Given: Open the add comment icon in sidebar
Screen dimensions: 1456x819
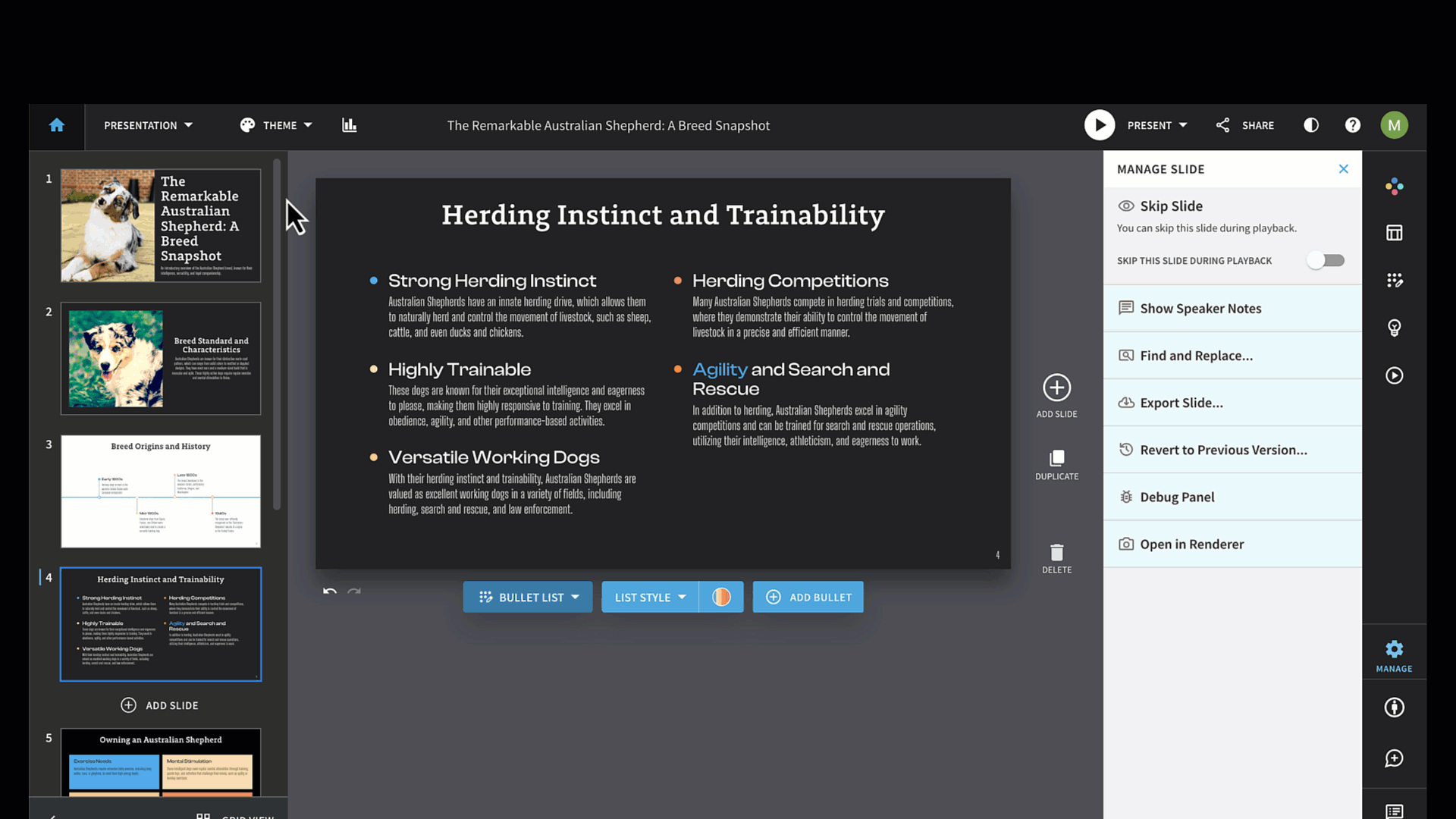Looking at the screenshot, I should coord(1394,758).
